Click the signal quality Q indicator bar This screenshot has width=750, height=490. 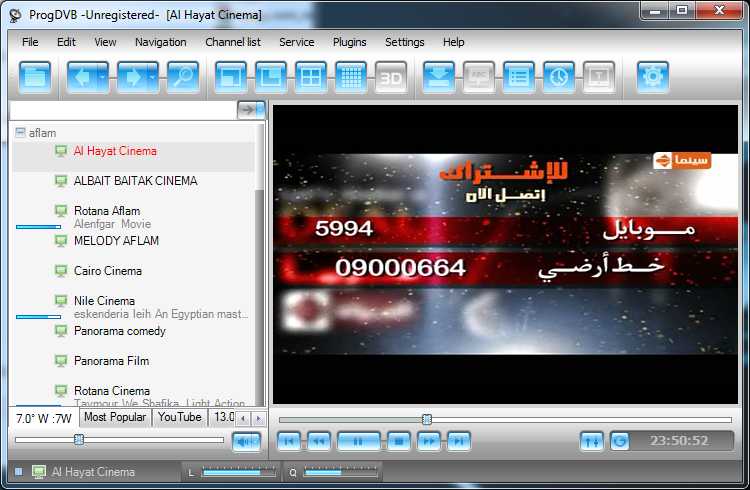pyautogui.click(x=341, y=473)
